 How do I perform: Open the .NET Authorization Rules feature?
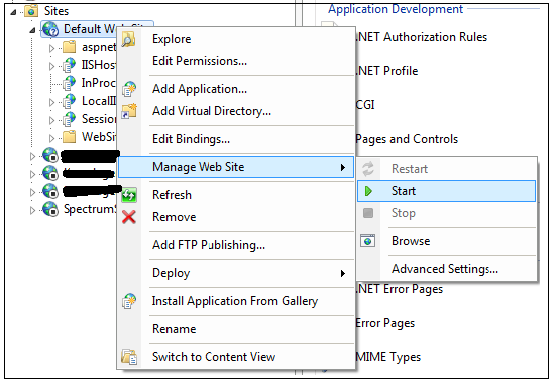(x=421, y=37)
